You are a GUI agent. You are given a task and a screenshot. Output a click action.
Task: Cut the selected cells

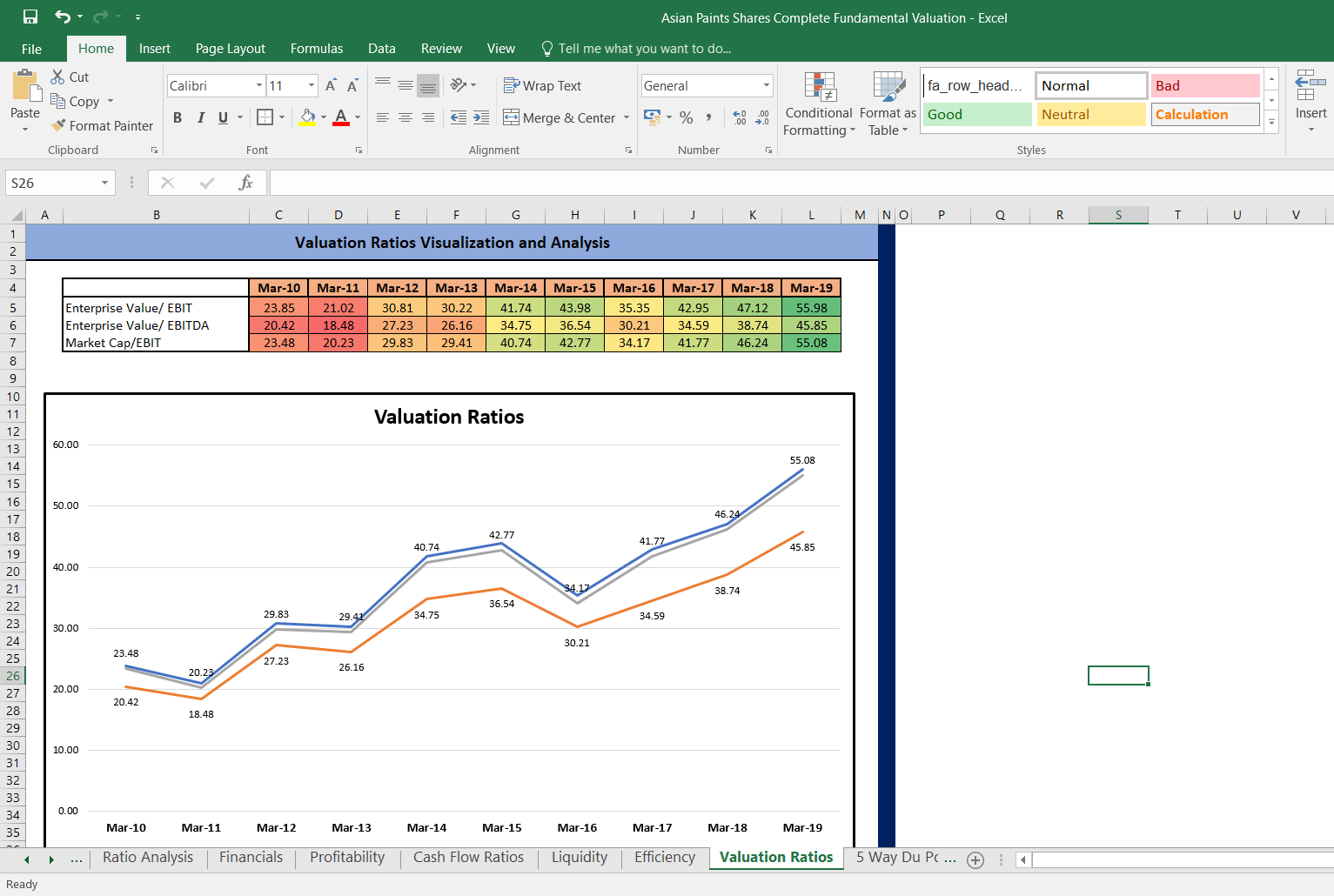click(70, 77)
